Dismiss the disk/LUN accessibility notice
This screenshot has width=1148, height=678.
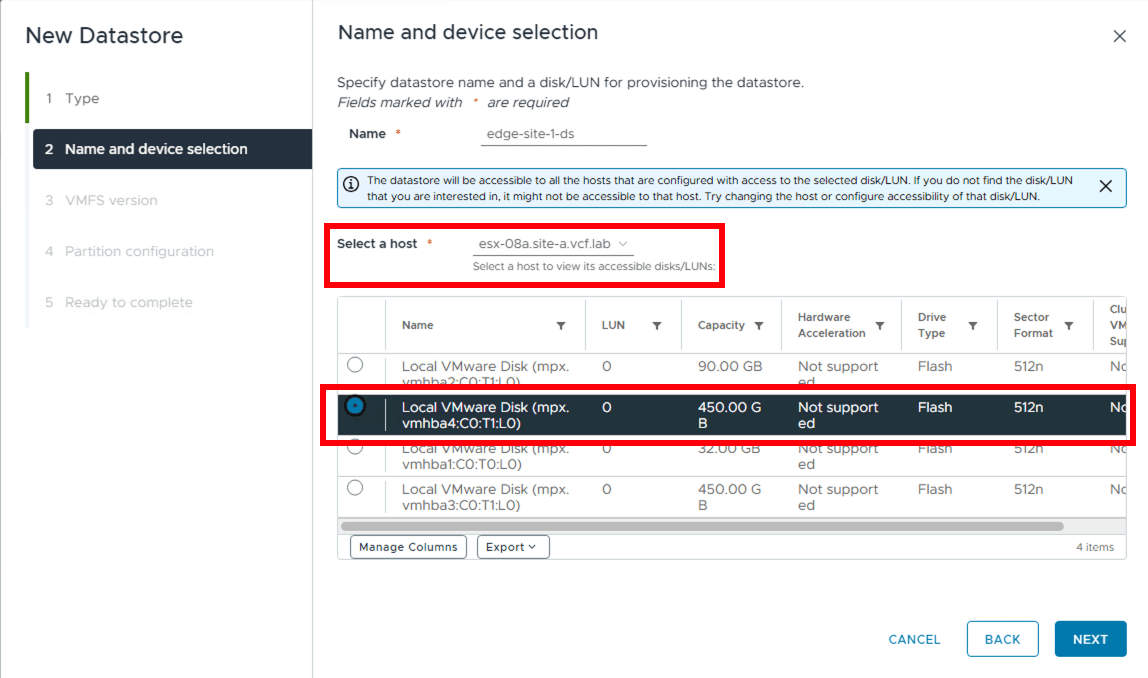pos(1106,187)
